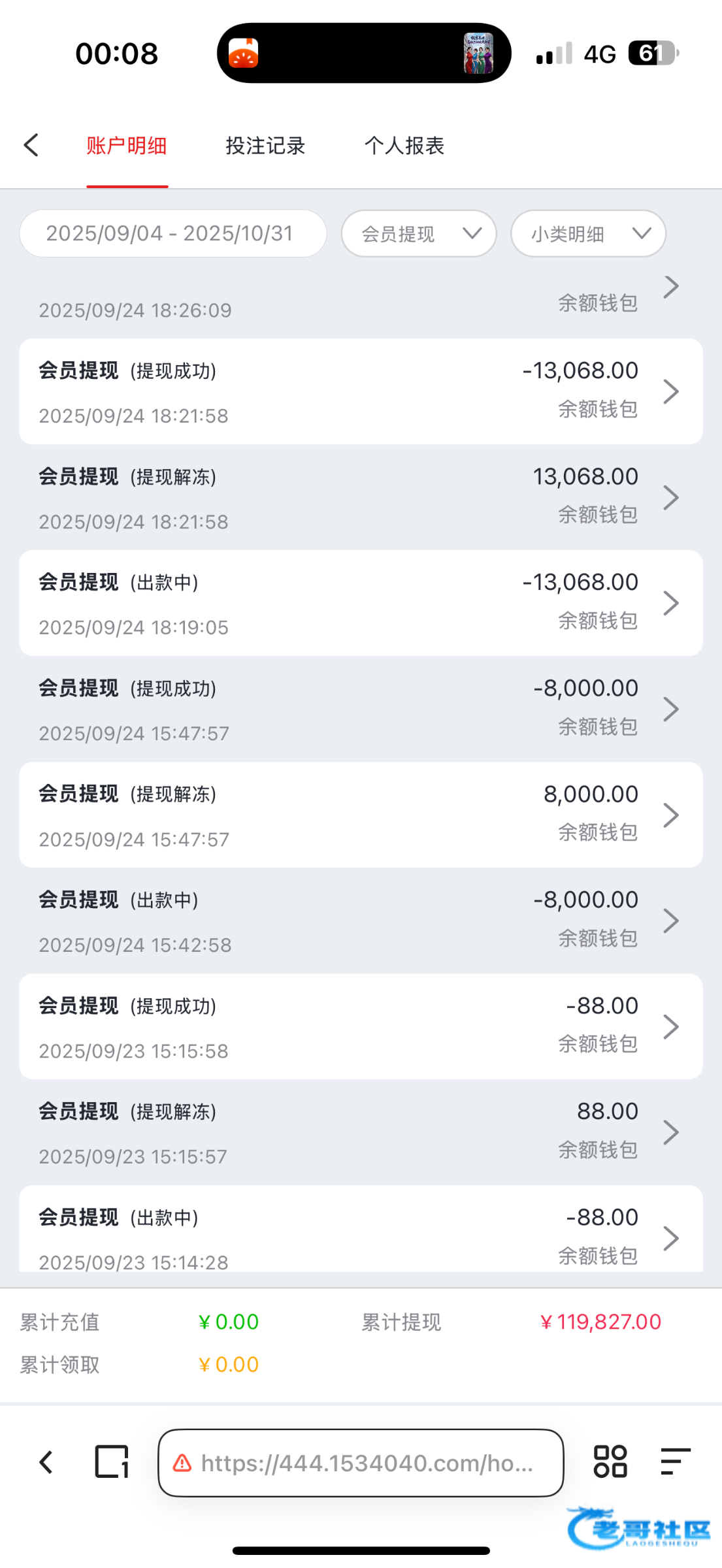Open the 2025/09/04 - 2025/10/31 date range picker
Image resolution: width=722 pixels, height=1568 pixels.
(x=172, y=233)
